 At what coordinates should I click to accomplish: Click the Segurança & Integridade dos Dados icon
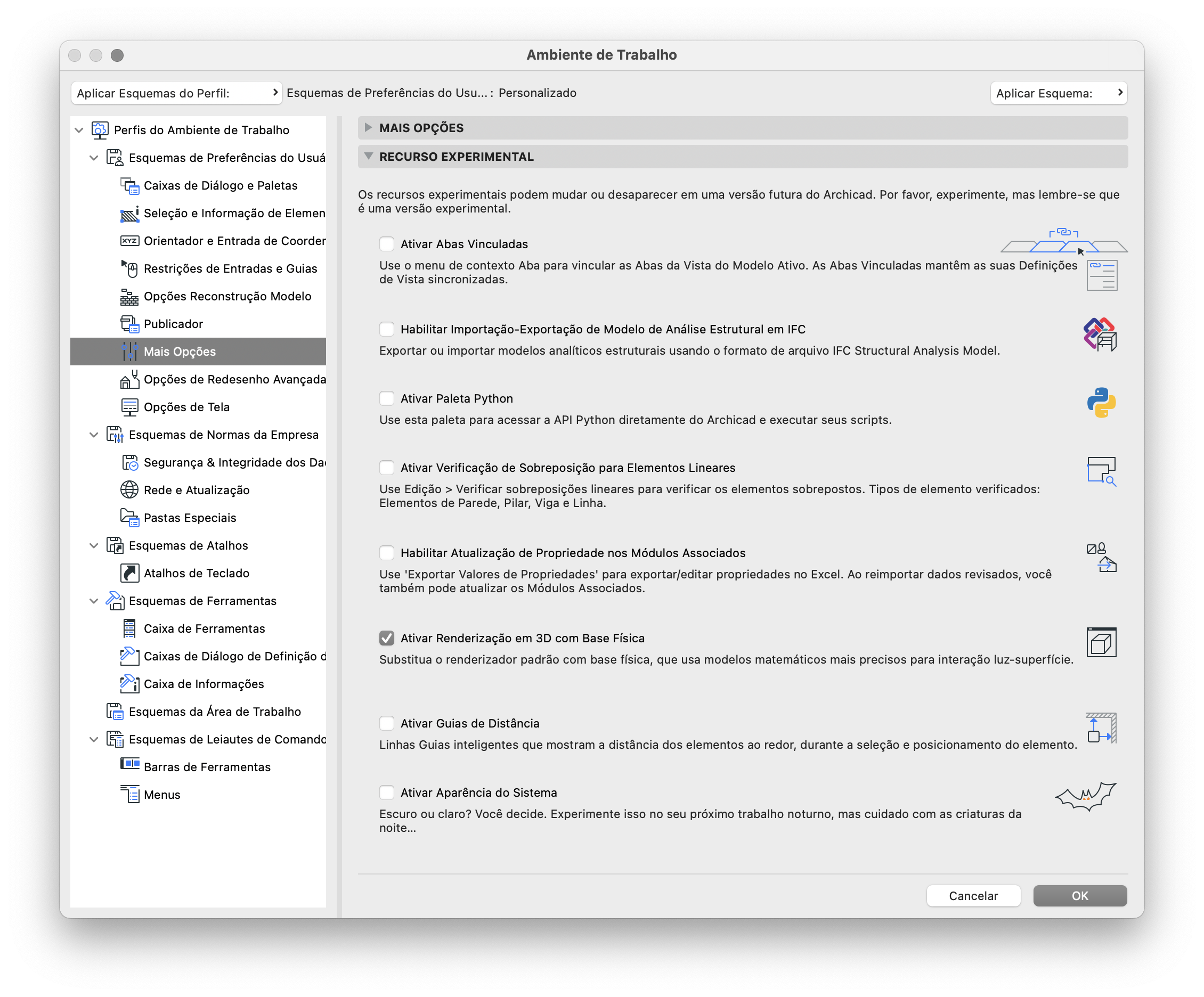click(129, 462)
